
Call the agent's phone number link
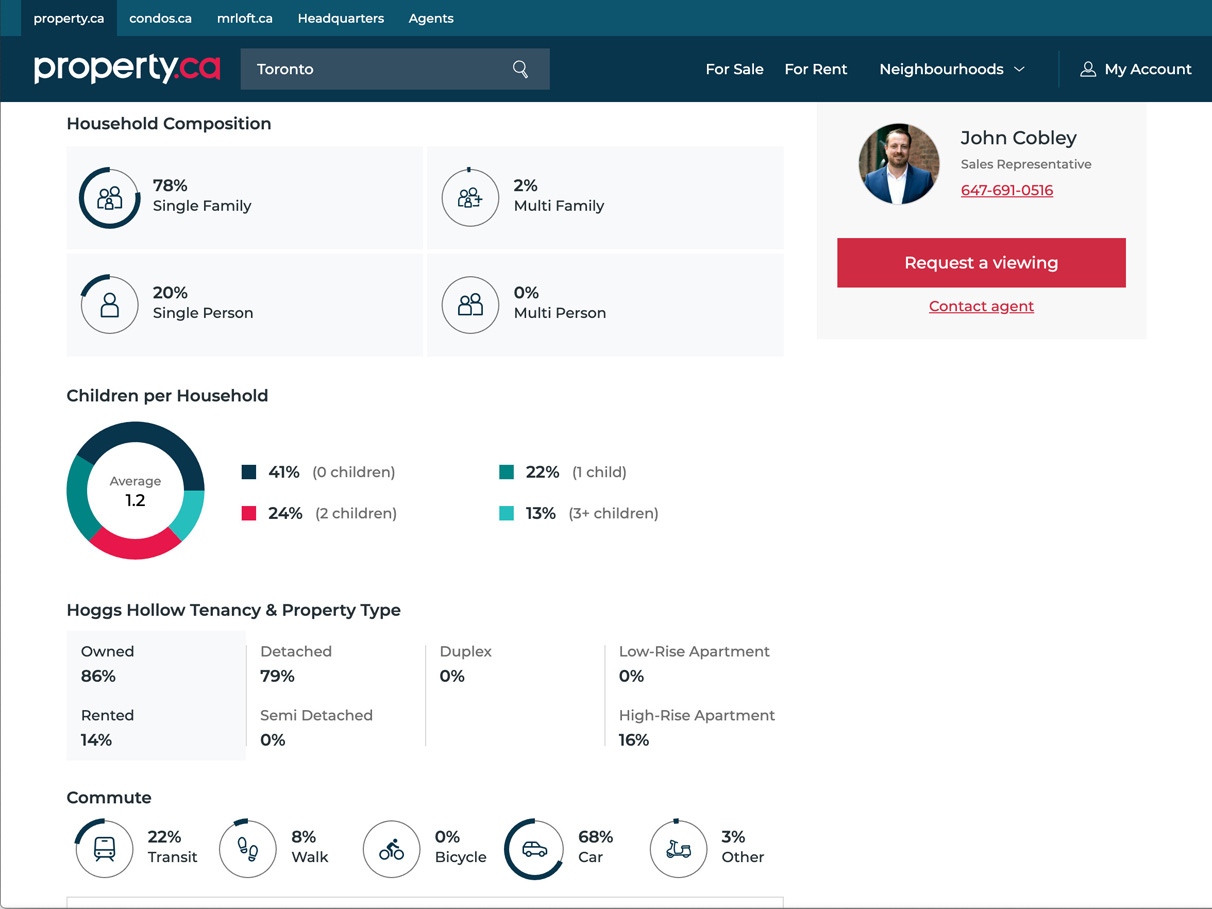tap(1006, 190)
